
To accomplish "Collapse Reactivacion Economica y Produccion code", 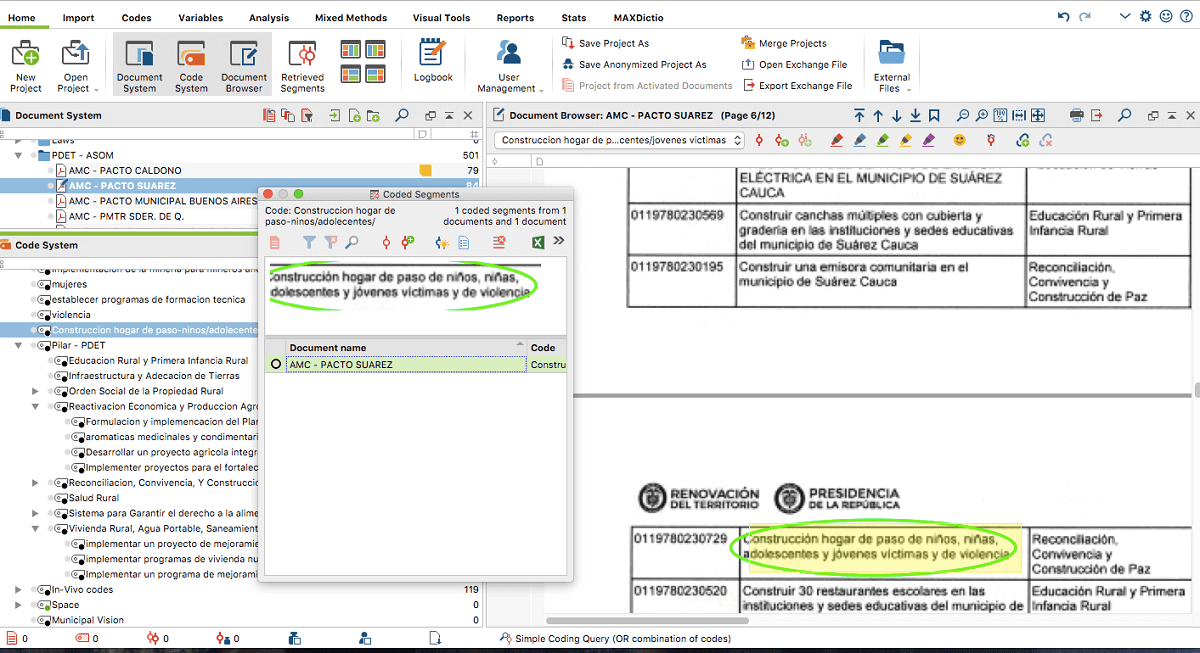I will coord(36,407).
